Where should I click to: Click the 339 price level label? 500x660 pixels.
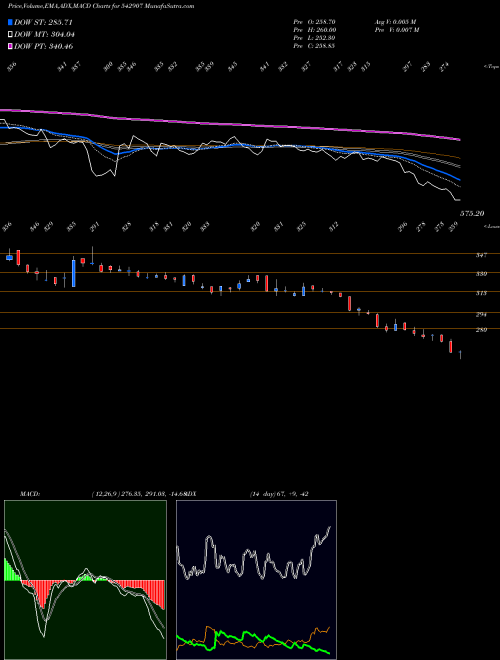481,274
